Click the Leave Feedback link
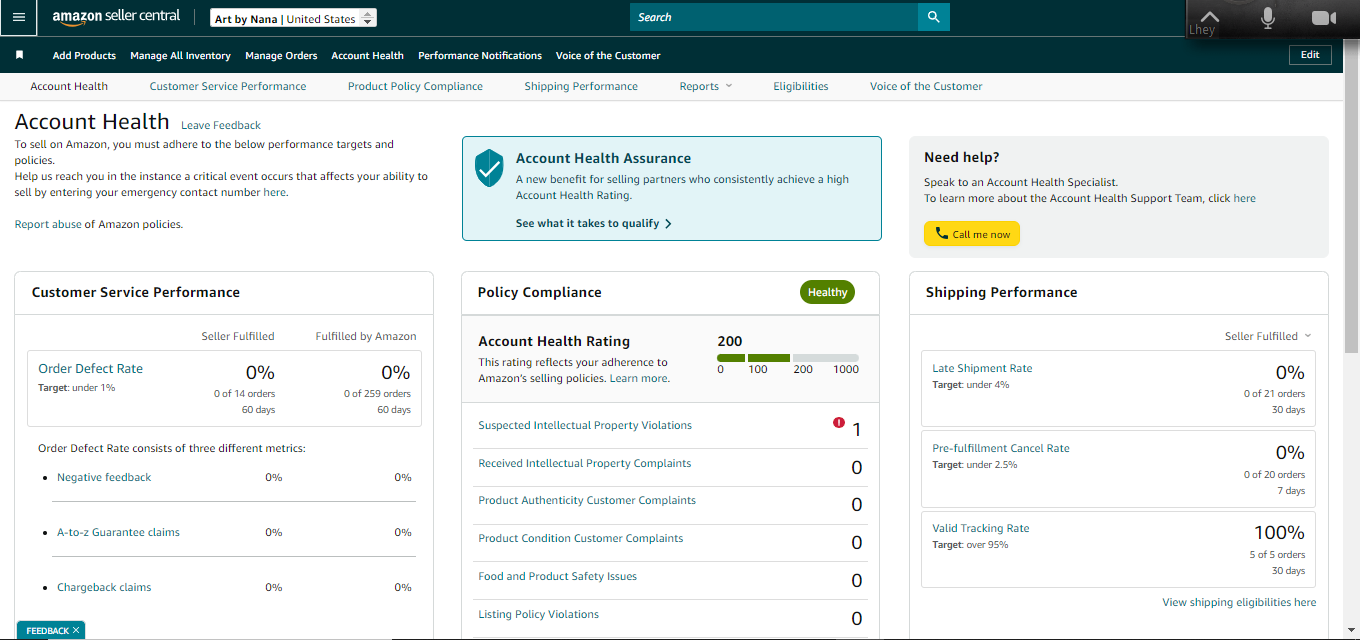1360x640 pixels. (221, 125)
